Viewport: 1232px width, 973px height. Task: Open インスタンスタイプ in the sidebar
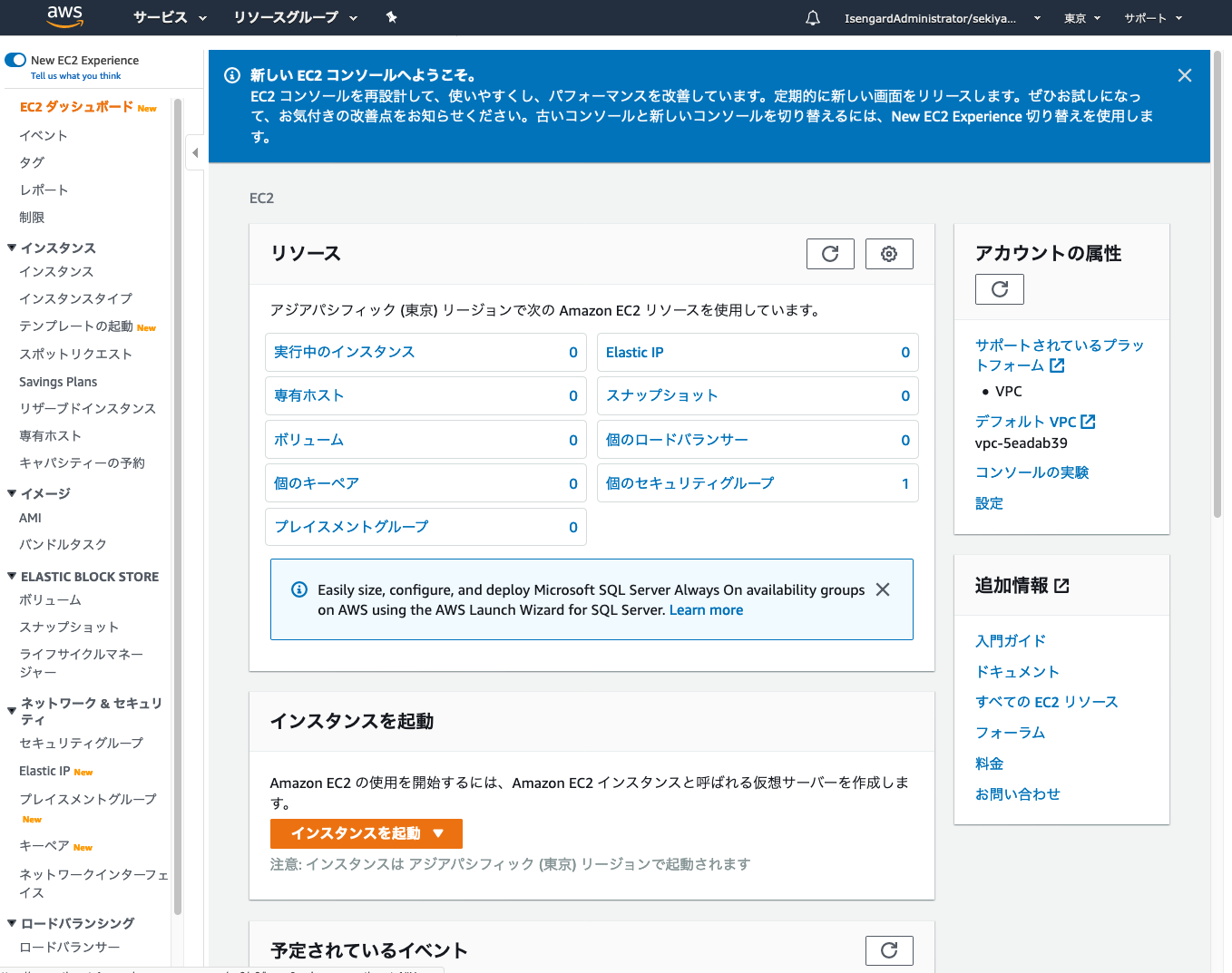tap(76, 298)
